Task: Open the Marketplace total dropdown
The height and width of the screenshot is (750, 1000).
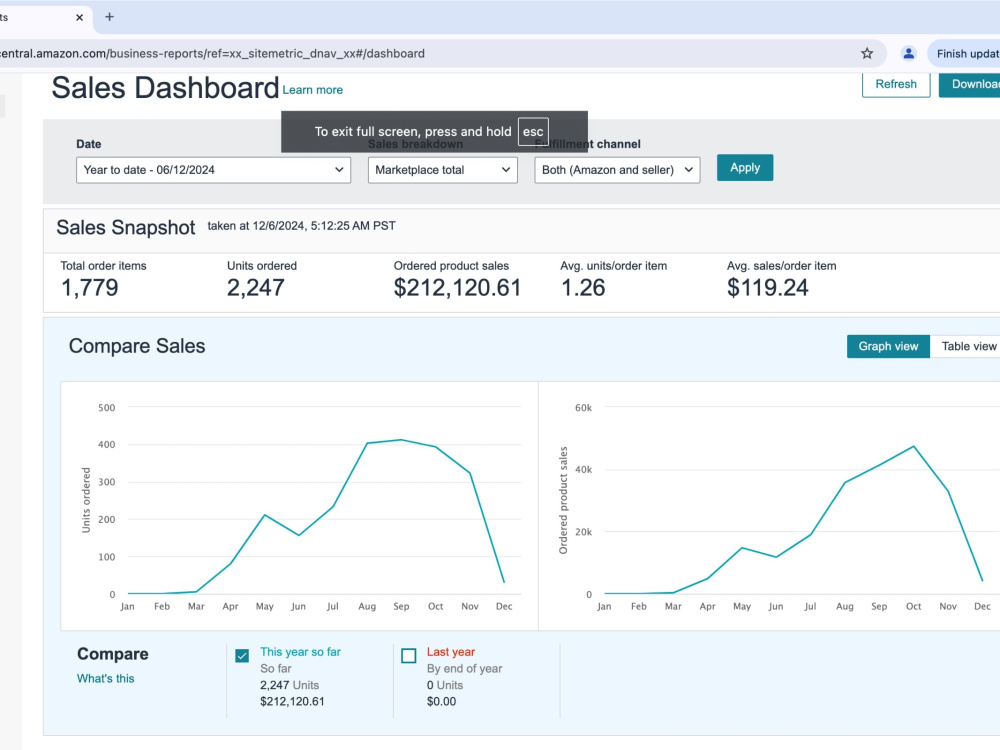Action: point(443,170)
